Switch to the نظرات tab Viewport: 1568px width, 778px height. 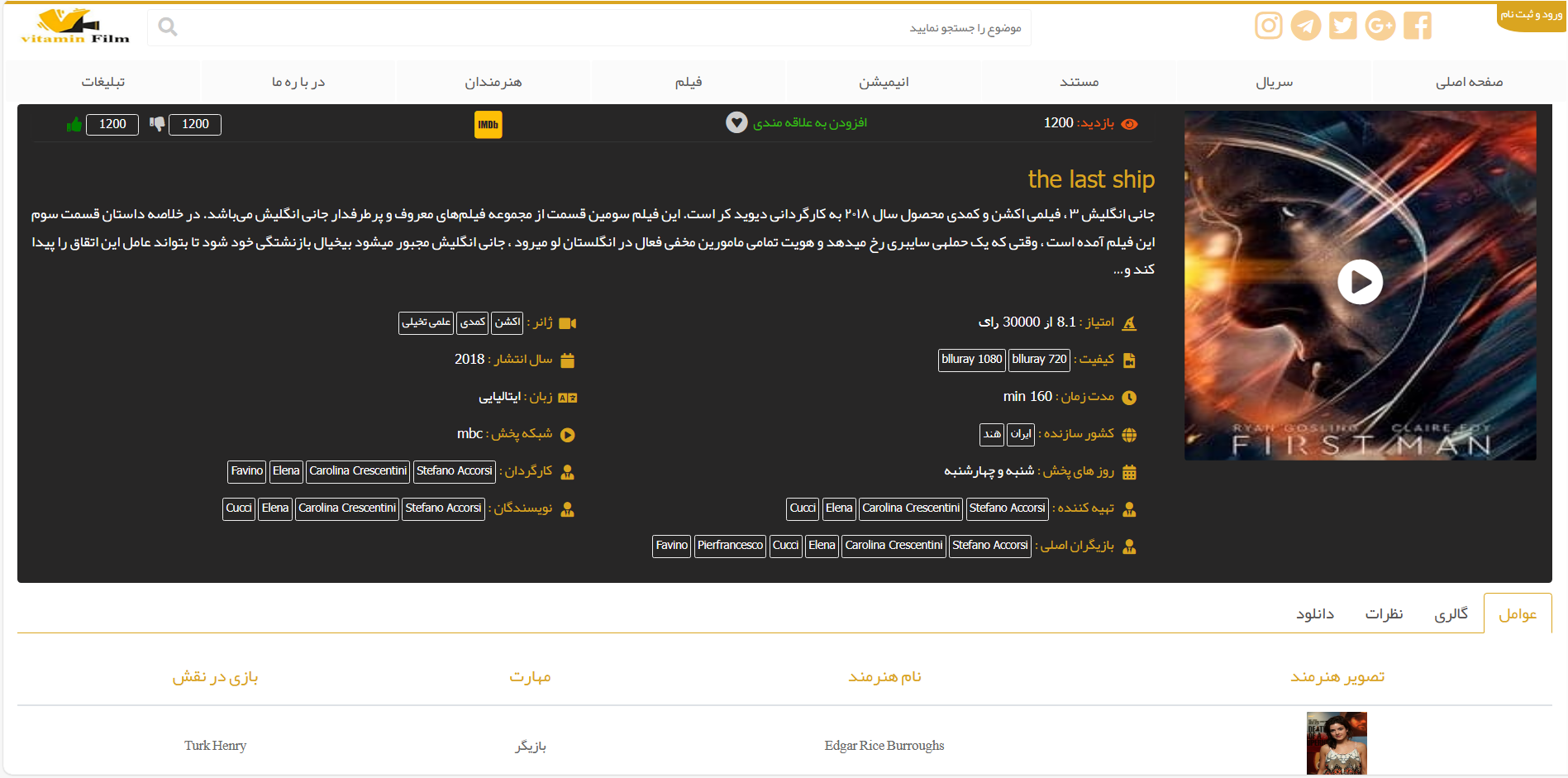[1384, 613]
